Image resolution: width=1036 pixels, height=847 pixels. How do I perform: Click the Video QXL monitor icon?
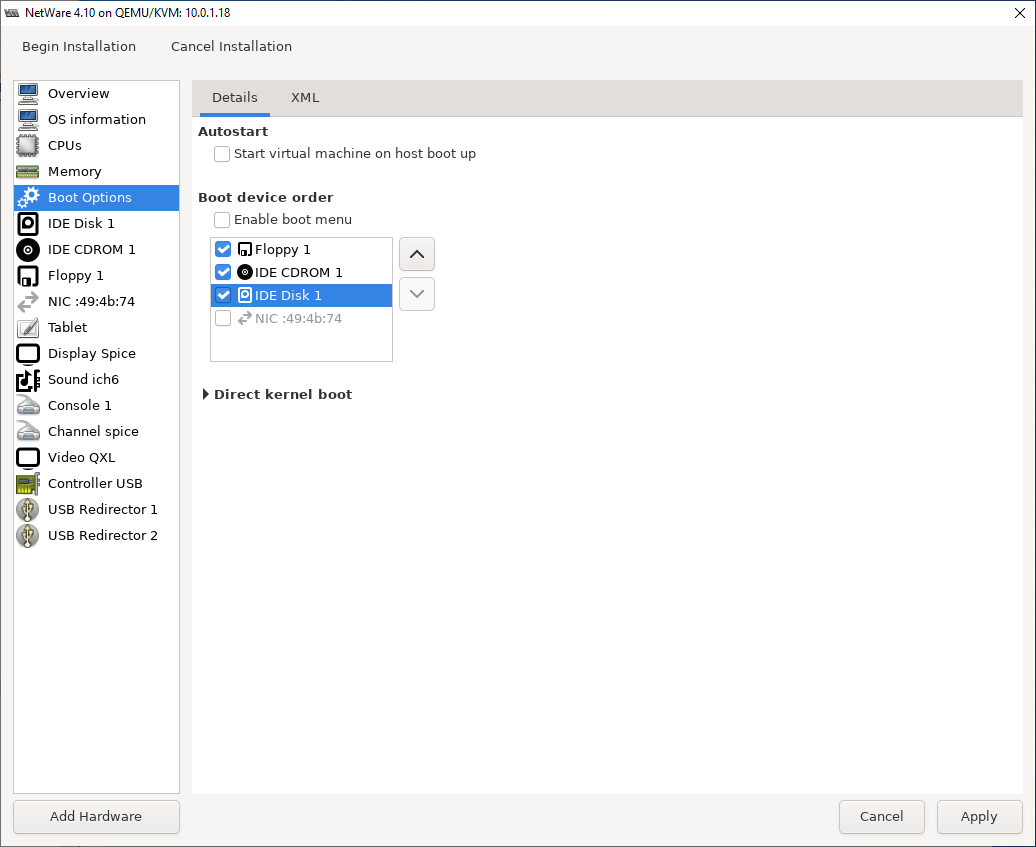(x=28, y=458)
